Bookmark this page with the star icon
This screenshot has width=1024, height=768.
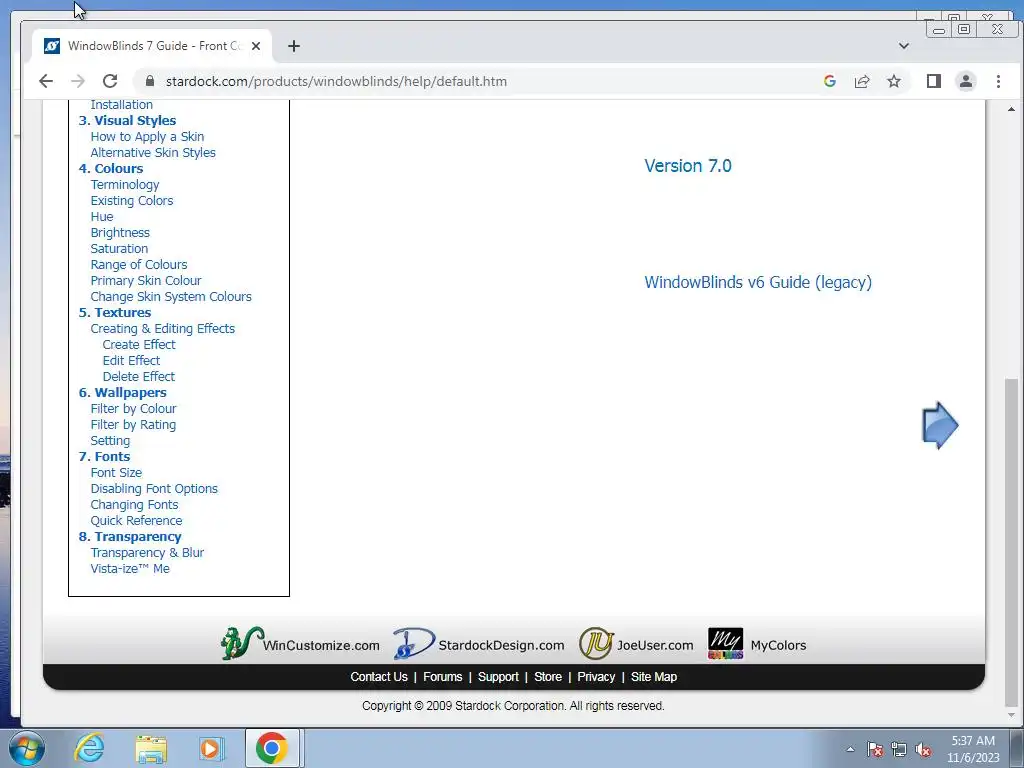894,81
